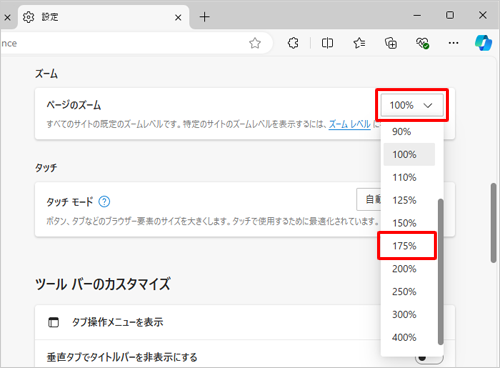Choose 250% zoom option
Screen dimensions: 500x368
pyautogui.click(x=409, y=292)
